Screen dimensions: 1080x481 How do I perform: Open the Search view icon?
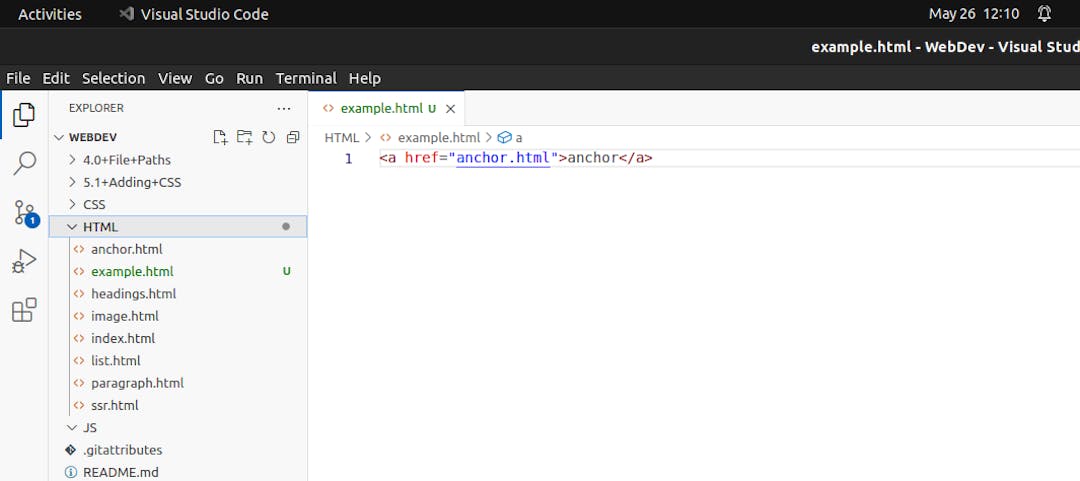click(x=24, y=163)
